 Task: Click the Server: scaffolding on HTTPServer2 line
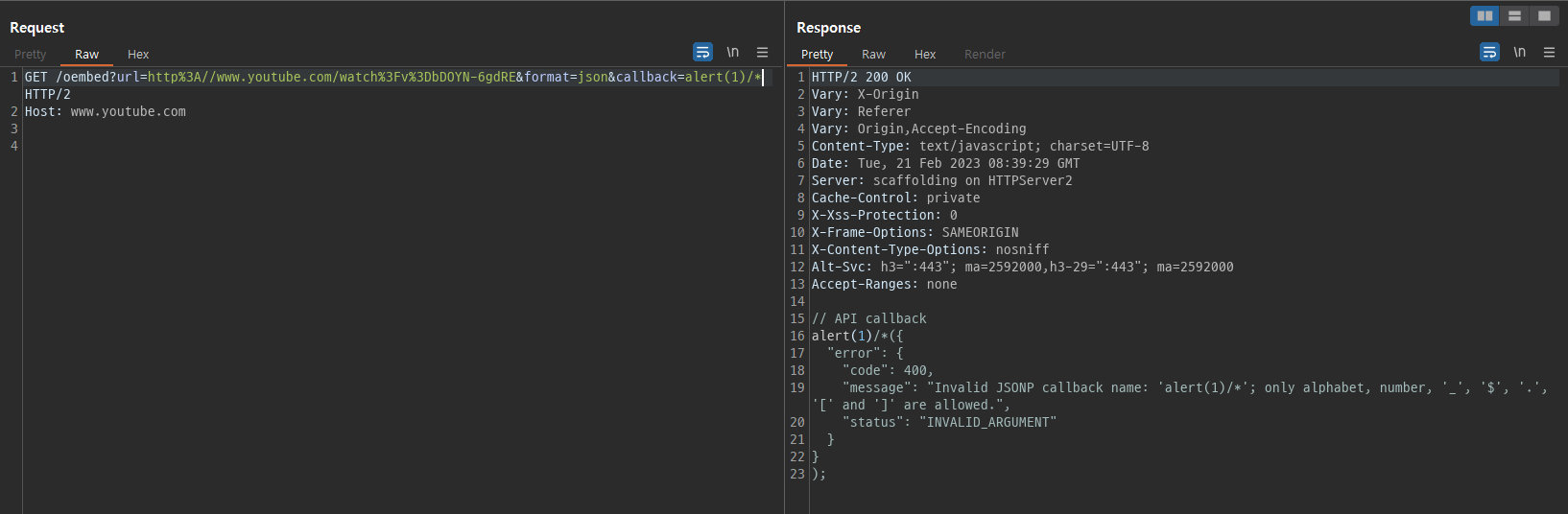942,181
